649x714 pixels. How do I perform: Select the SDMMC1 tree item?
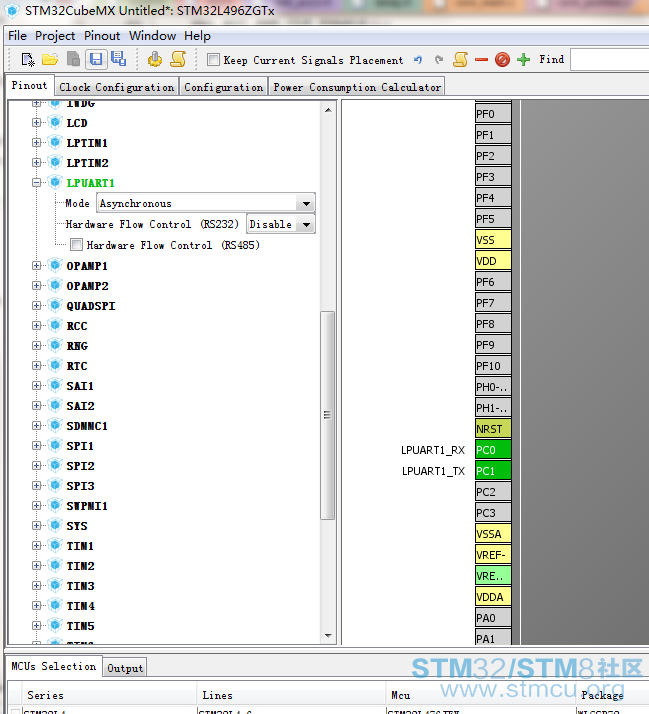pyautogui.click(x=87, y=426)
